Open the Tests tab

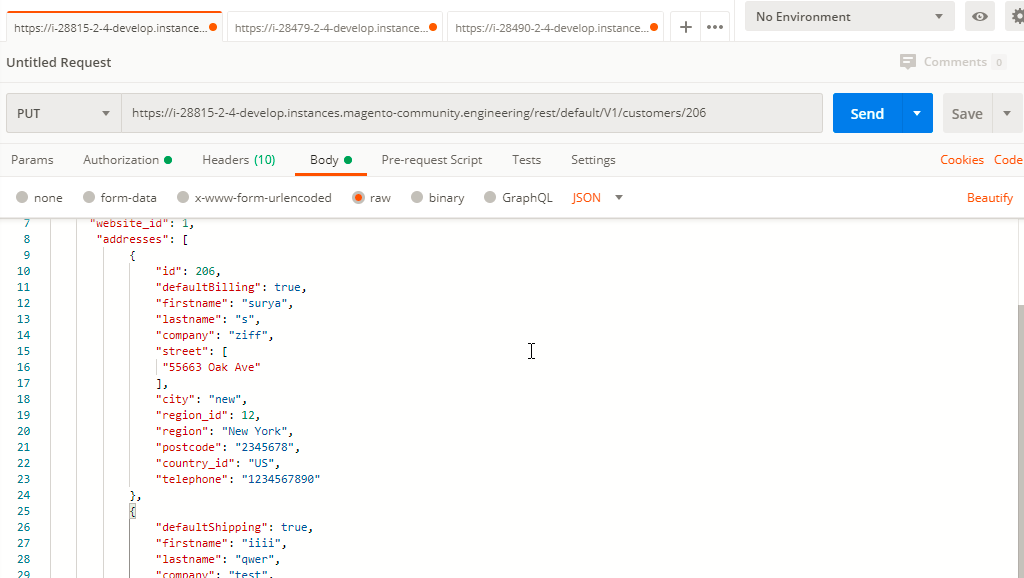[x=526, y=160]
